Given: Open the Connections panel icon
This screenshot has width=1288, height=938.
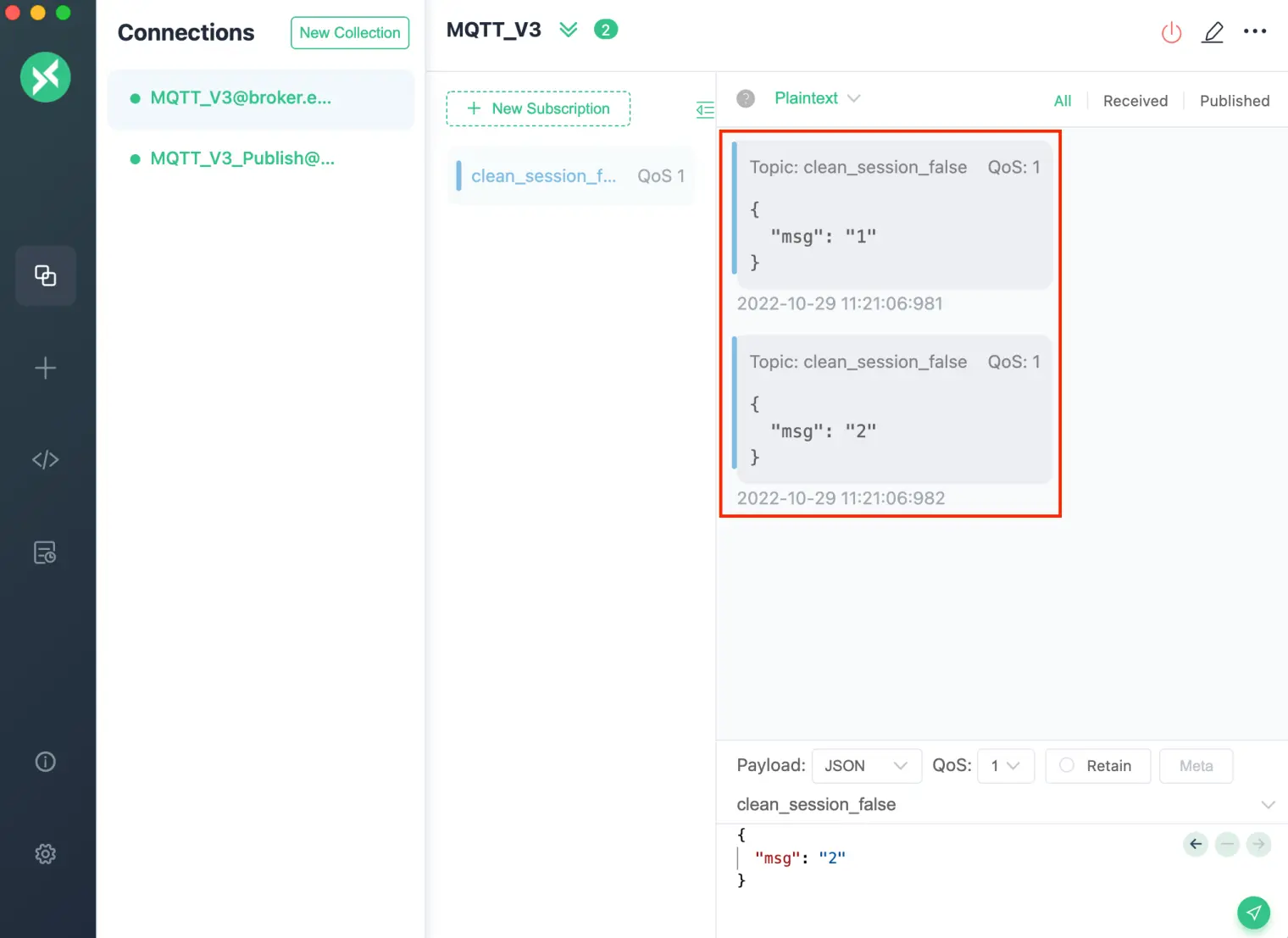Looking at the screenshot, I should (45, 275).
